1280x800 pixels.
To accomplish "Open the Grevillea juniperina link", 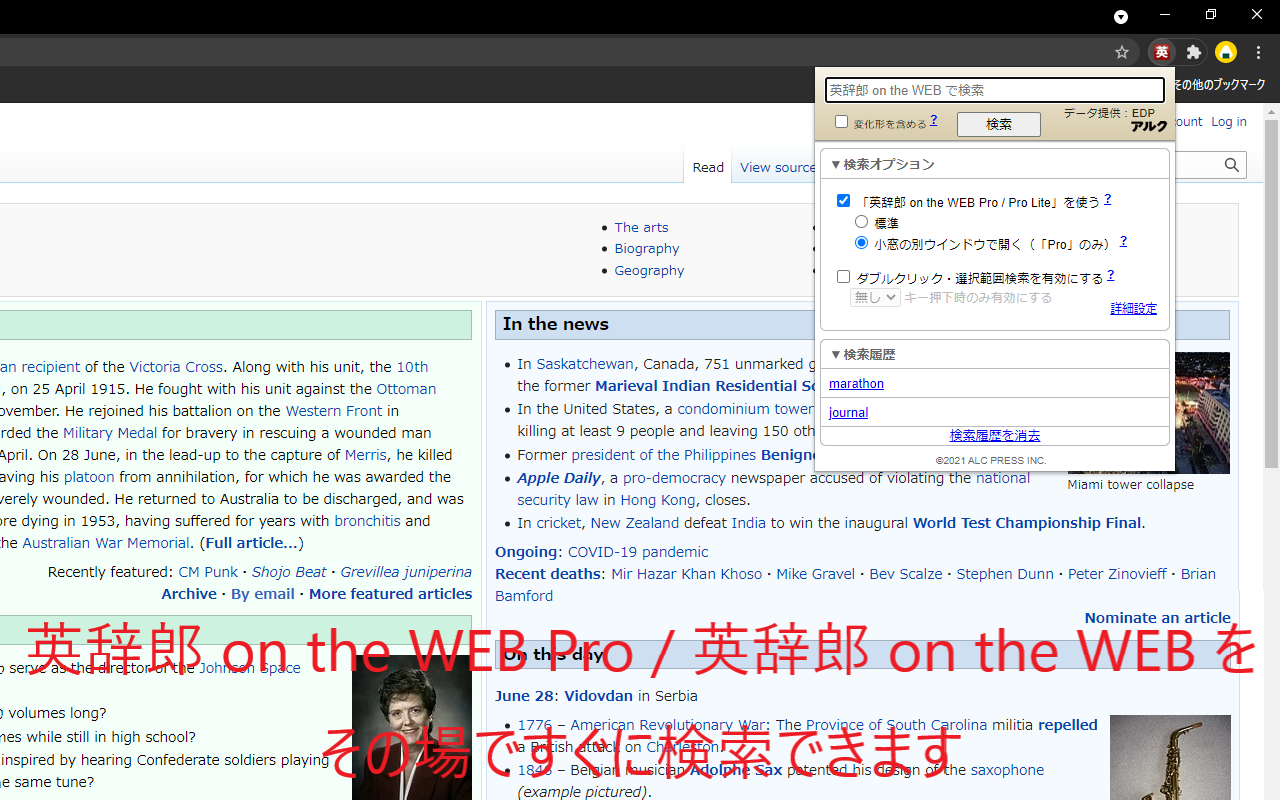I will [x=406, y=572].
